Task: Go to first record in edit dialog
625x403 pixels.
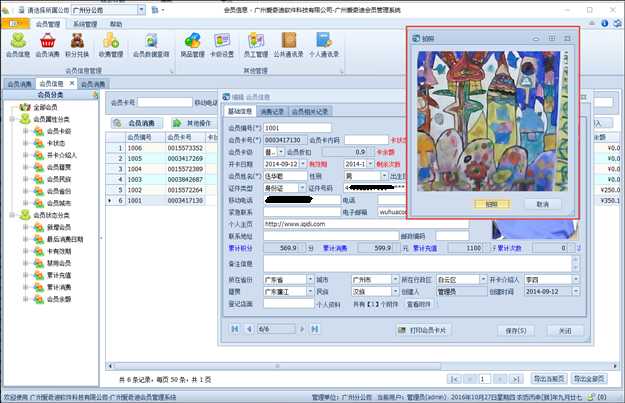Action: tap(235, 329)
